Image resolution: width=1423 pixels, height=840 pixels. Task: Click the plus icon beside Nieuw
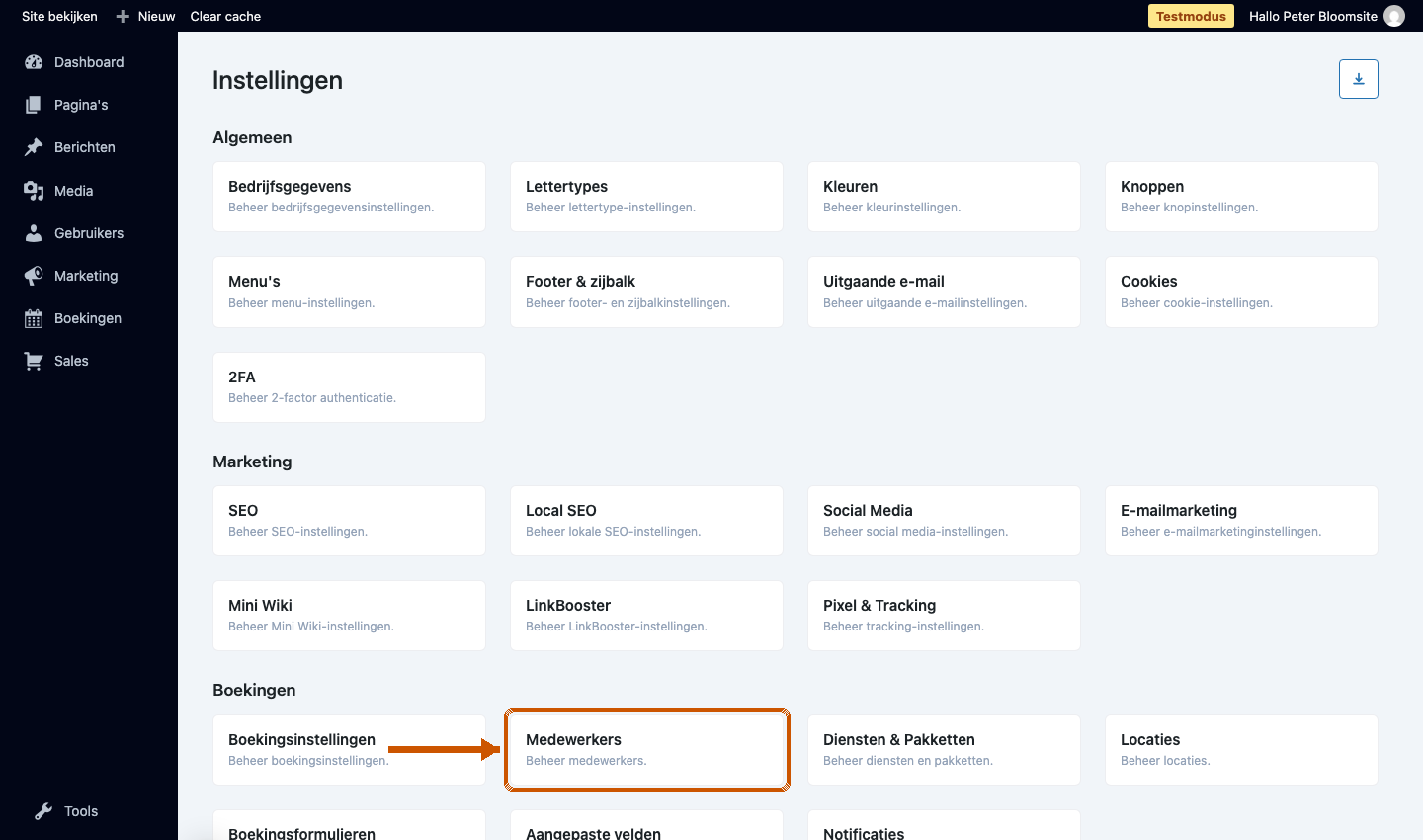pos(123,16)
